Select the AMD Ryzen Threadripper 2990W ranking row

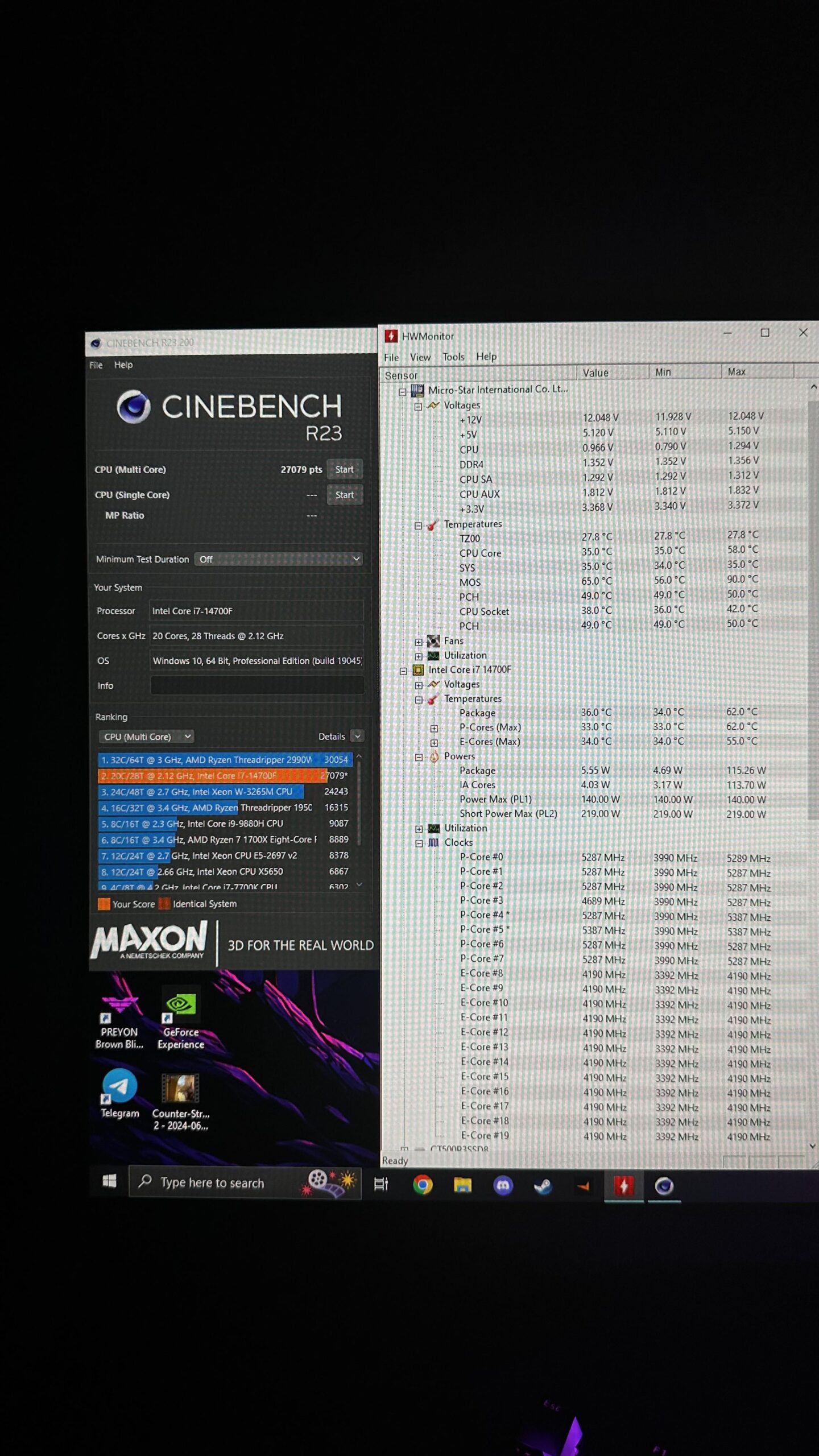(225, 760)
